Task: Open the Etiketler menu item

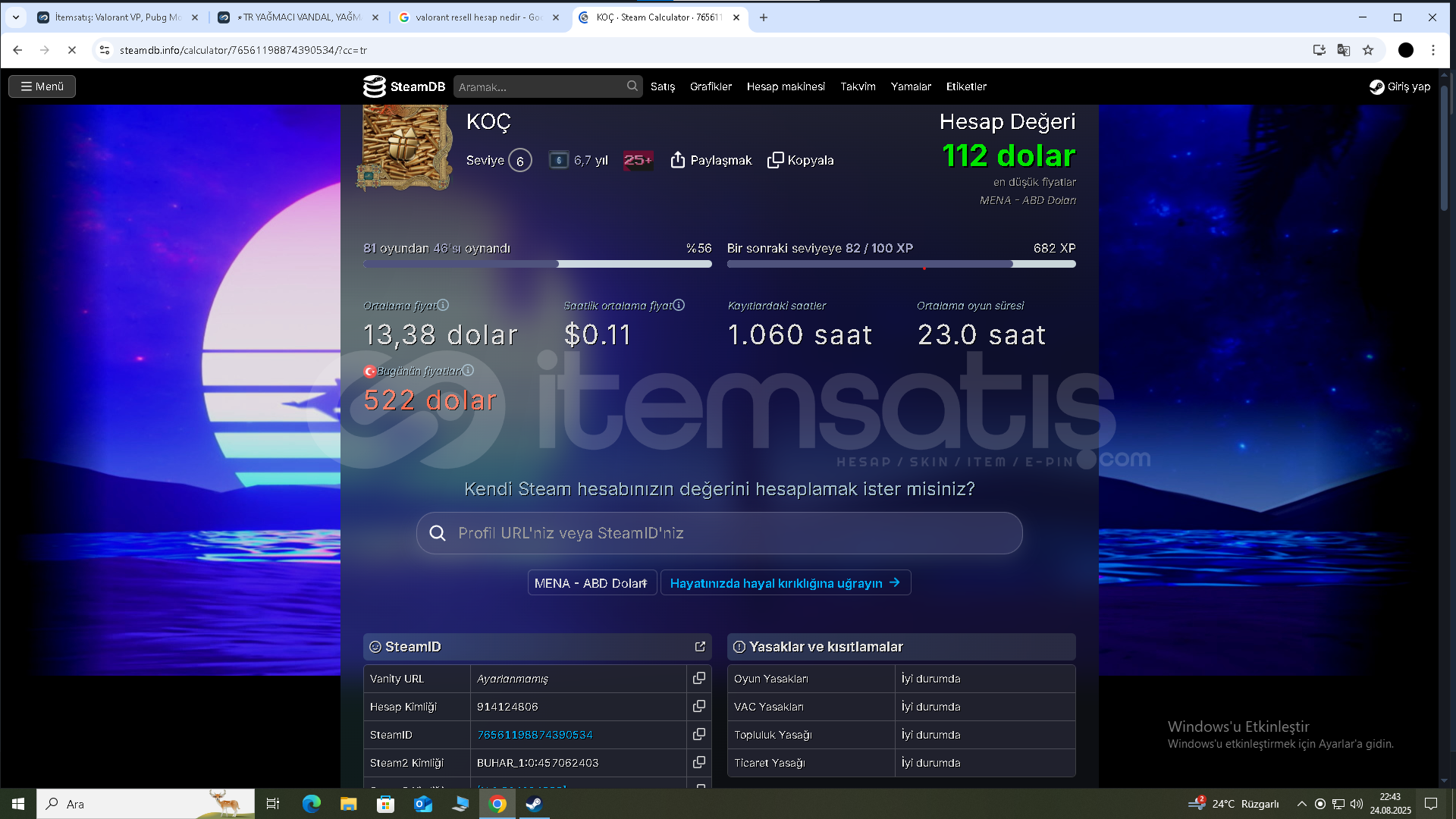Action: [x=966, y=86]
